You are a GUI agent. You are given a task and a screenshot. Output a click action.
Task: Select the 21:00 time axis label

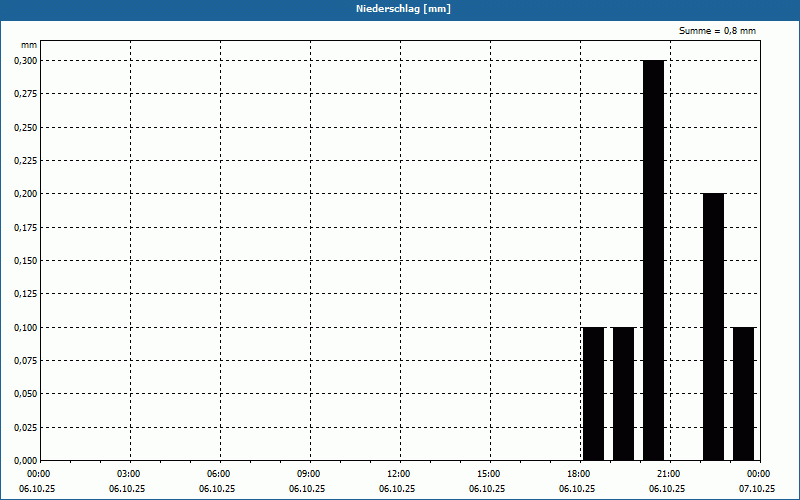[669, 474]
